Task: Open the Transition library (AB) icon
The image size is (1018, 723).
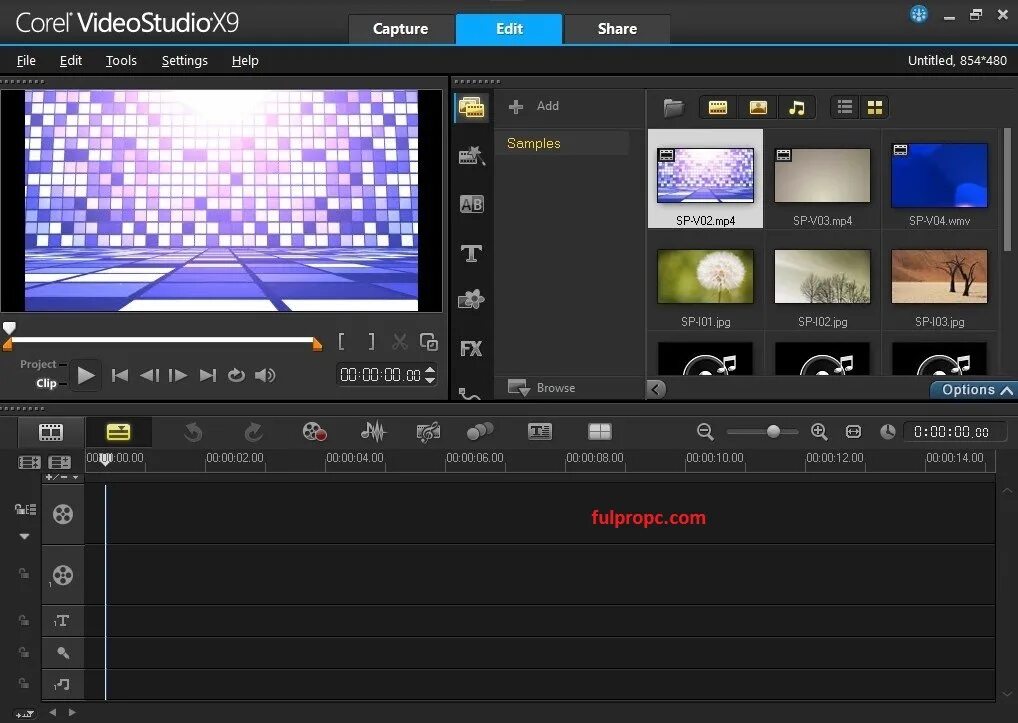Action: tap(471, 204)
